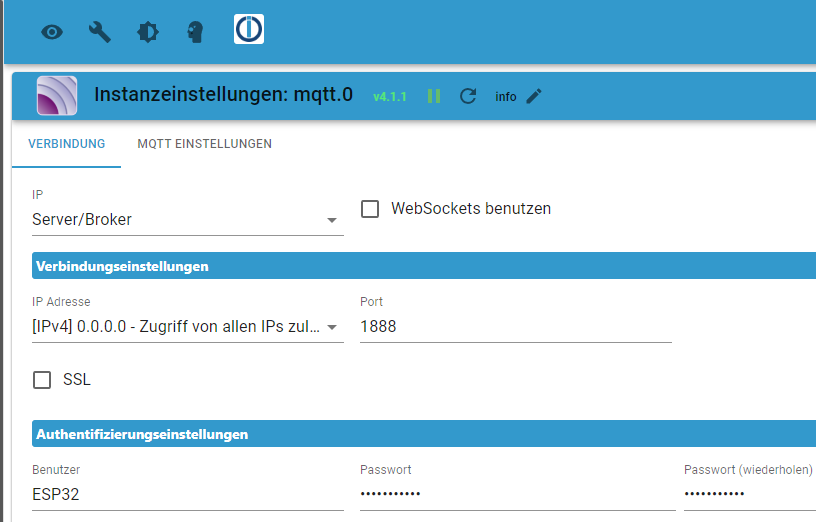This screenshot has height=522, width=816.
Task: Expand the IP Adresse dropdown
Action: coord(187,326)
